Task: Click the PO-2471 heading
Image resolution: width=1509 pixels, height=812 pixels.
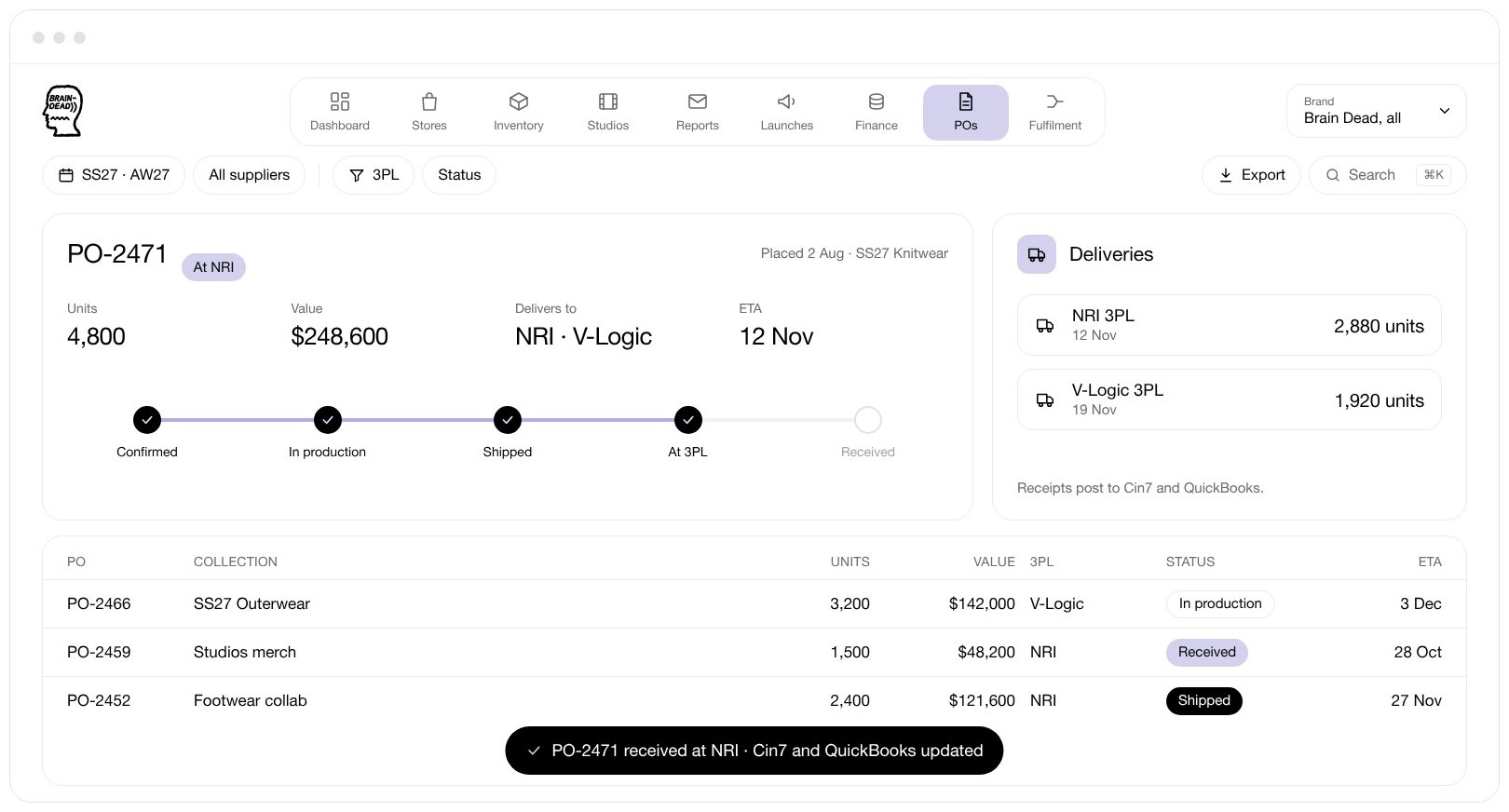Action: (x=117, y=254)
